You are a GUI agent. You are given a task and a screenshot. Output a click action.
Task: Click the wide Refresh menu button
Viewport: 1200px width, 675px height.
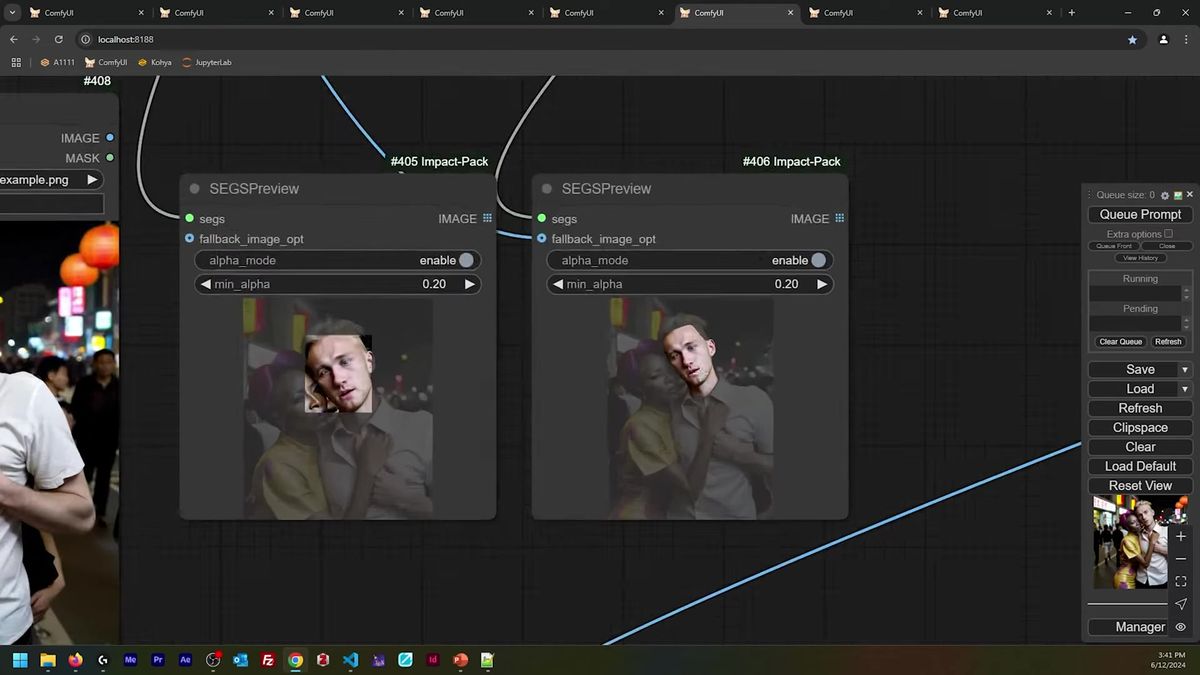(x=1140, y=408)
